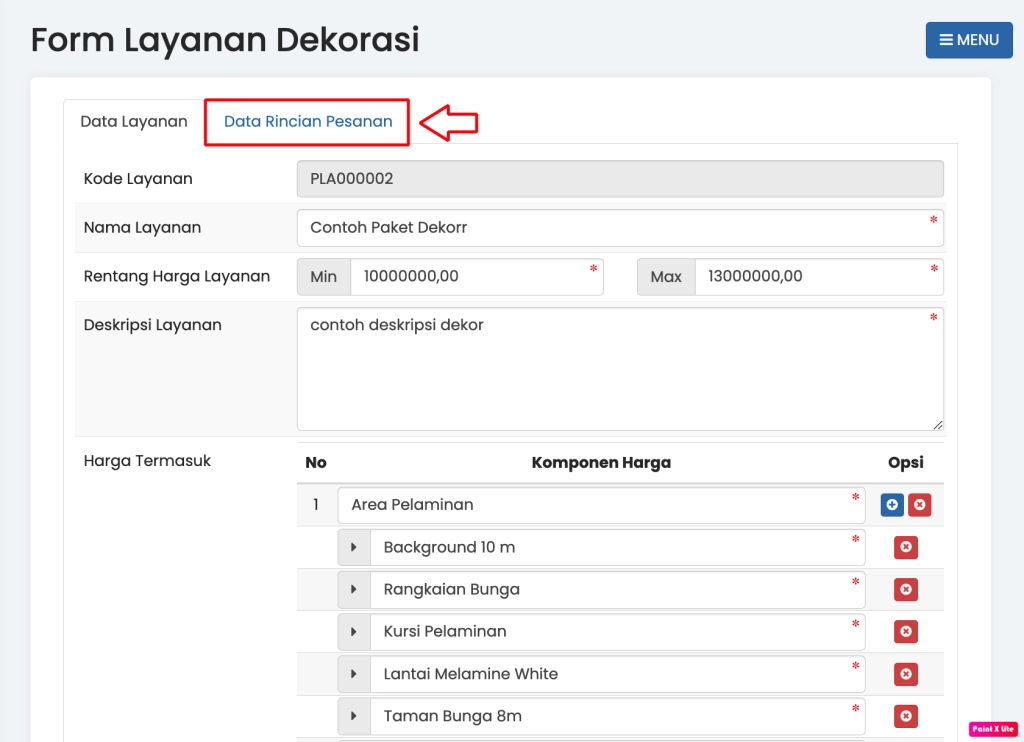Edit the Min price input field

tap(475, 277)
